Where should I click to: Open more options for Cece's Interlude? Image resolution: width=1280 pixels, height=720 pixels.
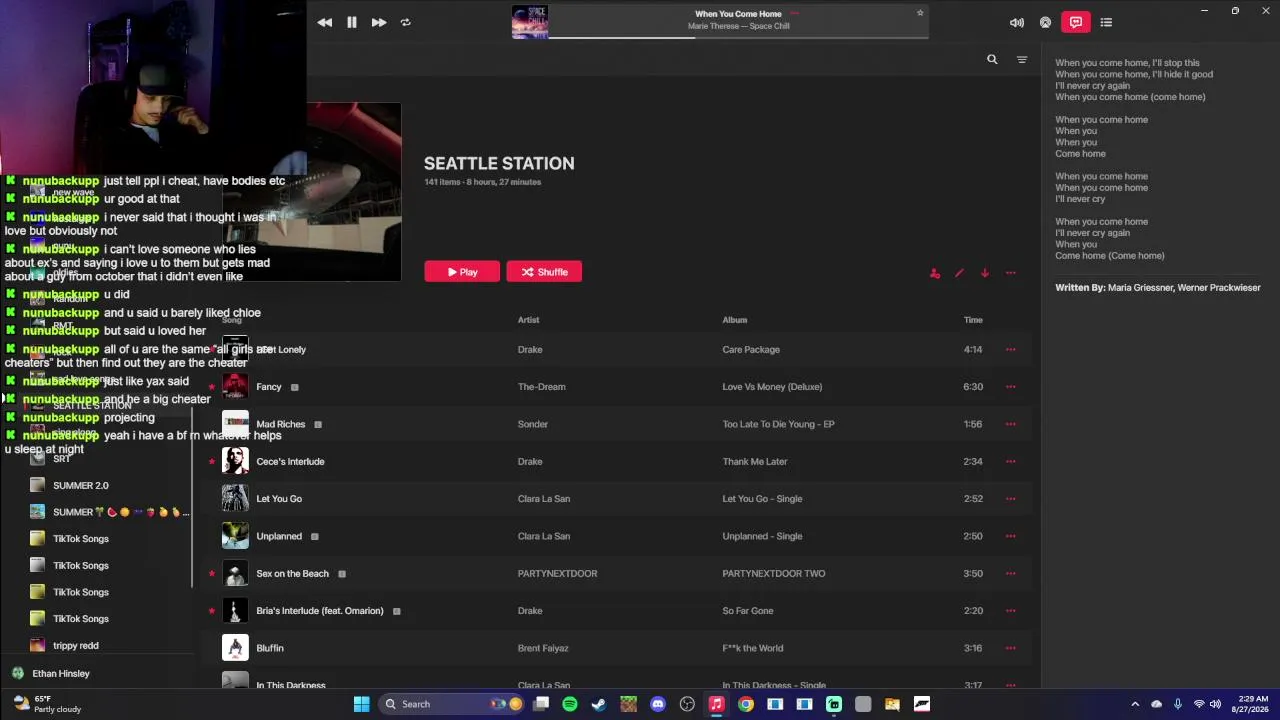1011,462
